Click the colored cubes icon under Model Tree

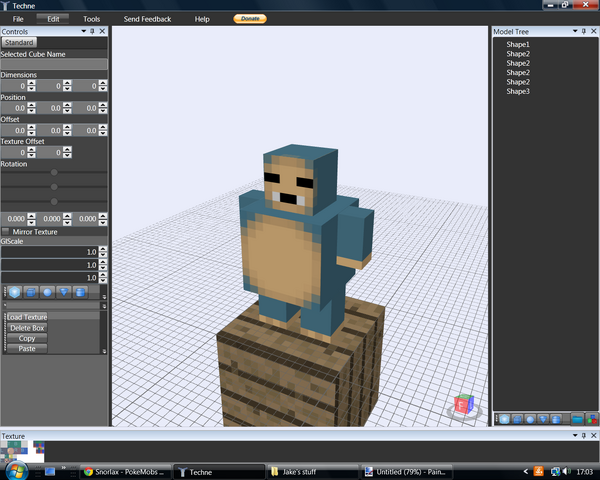tap(592, 420)
